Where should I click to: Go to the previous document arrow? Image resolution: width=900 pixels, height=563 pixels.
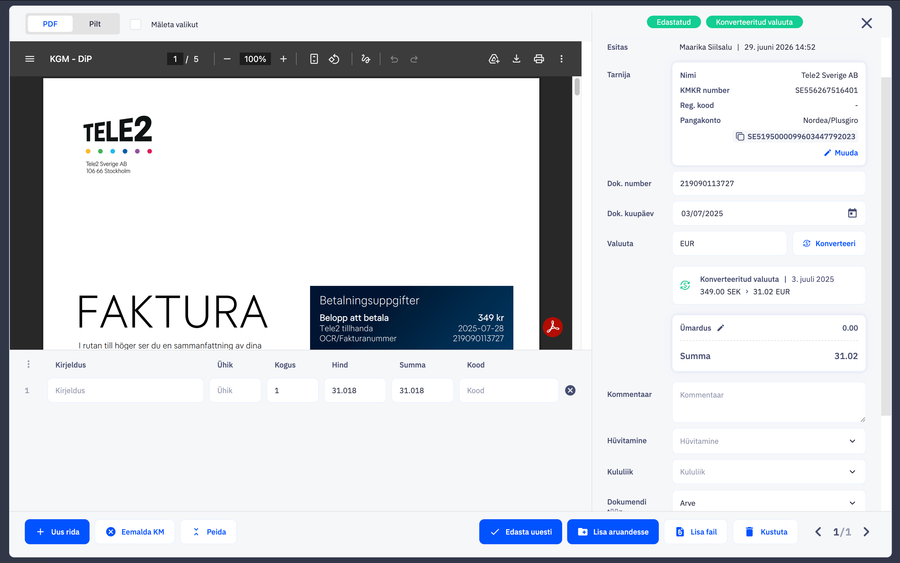coord(818,532)
